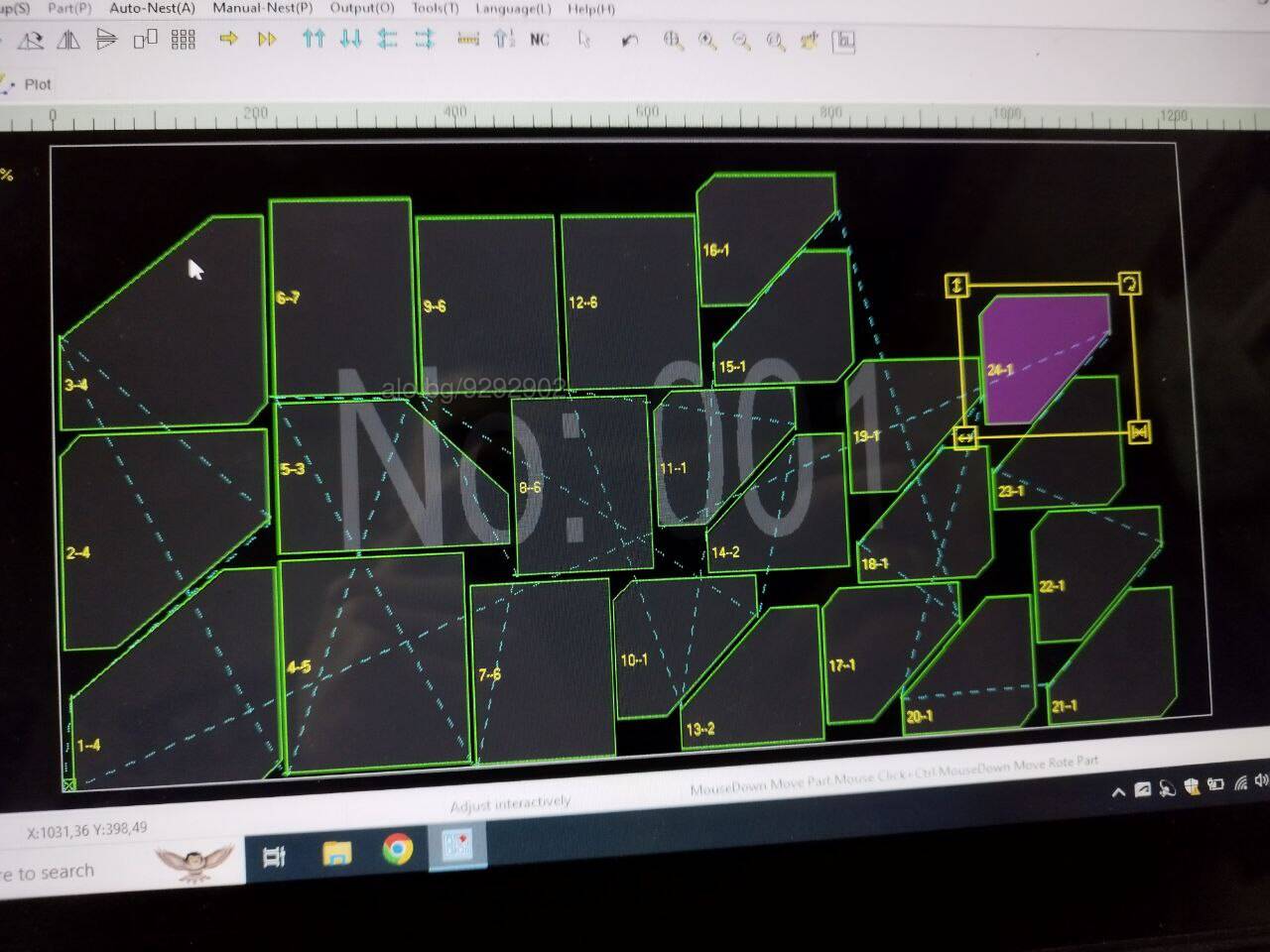Viewport: 1270px width, 952px height.
Task: Click the mirror part toolbar icon
Action: (x=68, y=40)
